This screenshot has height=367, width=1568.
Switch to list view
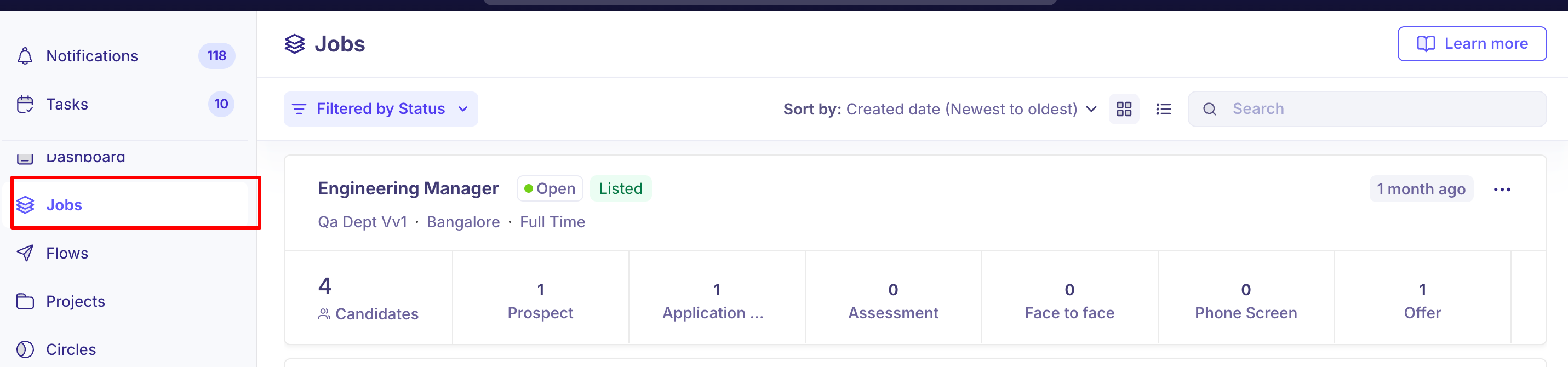tap(1163, 109)
